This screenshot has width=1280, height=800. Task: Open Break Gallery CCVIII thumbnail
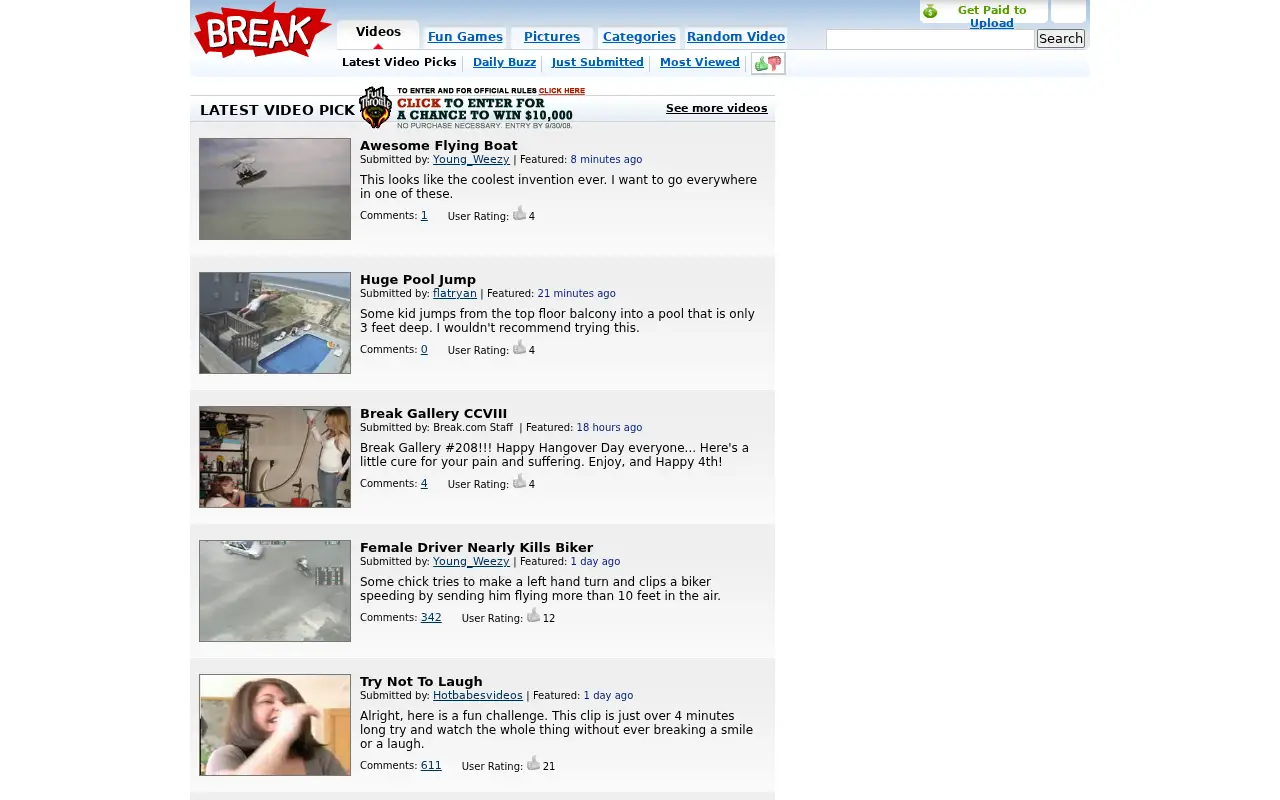click(275, 457)
